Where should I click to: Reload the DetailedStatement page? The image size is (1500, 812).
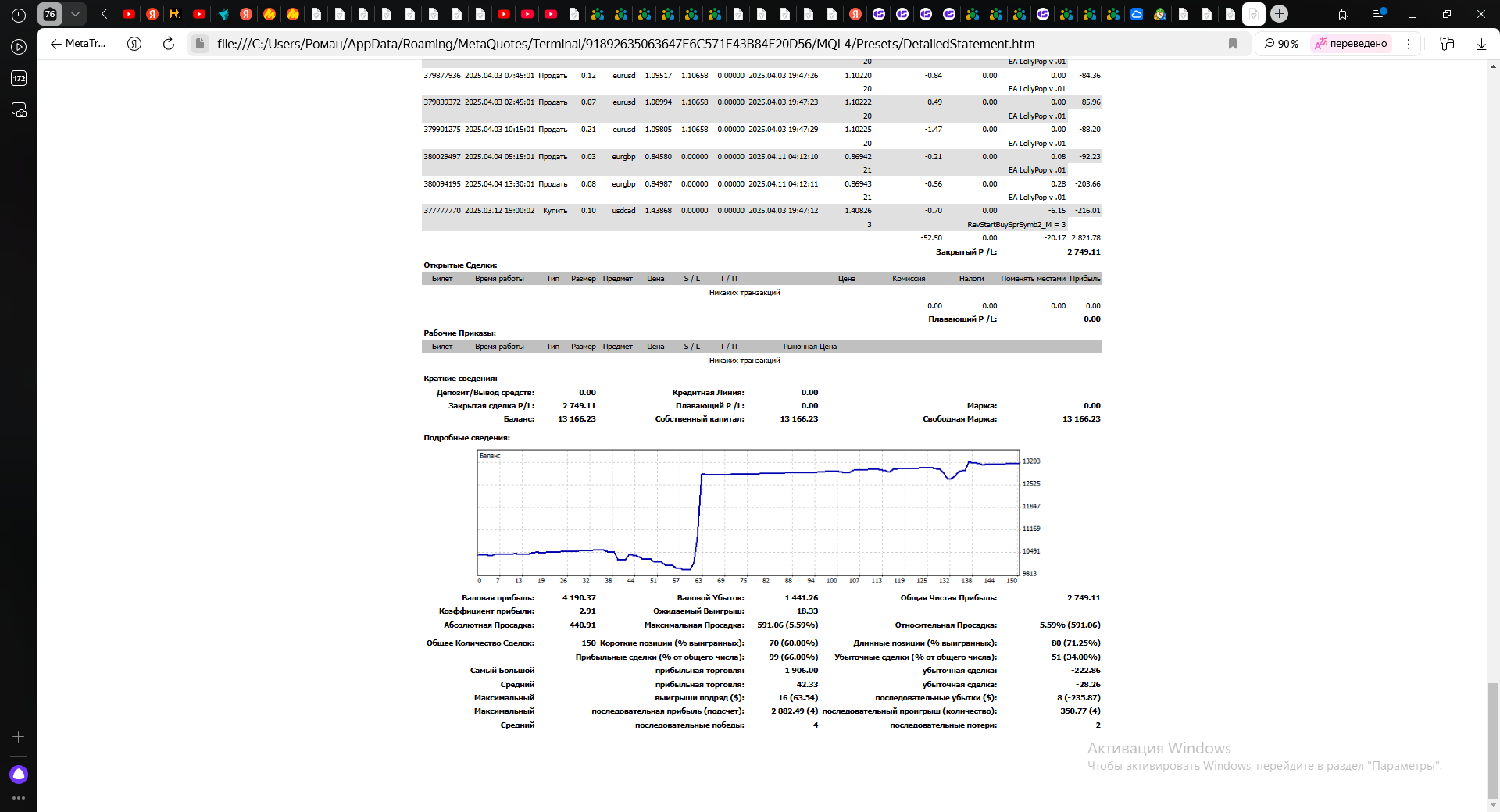(168, 44)
